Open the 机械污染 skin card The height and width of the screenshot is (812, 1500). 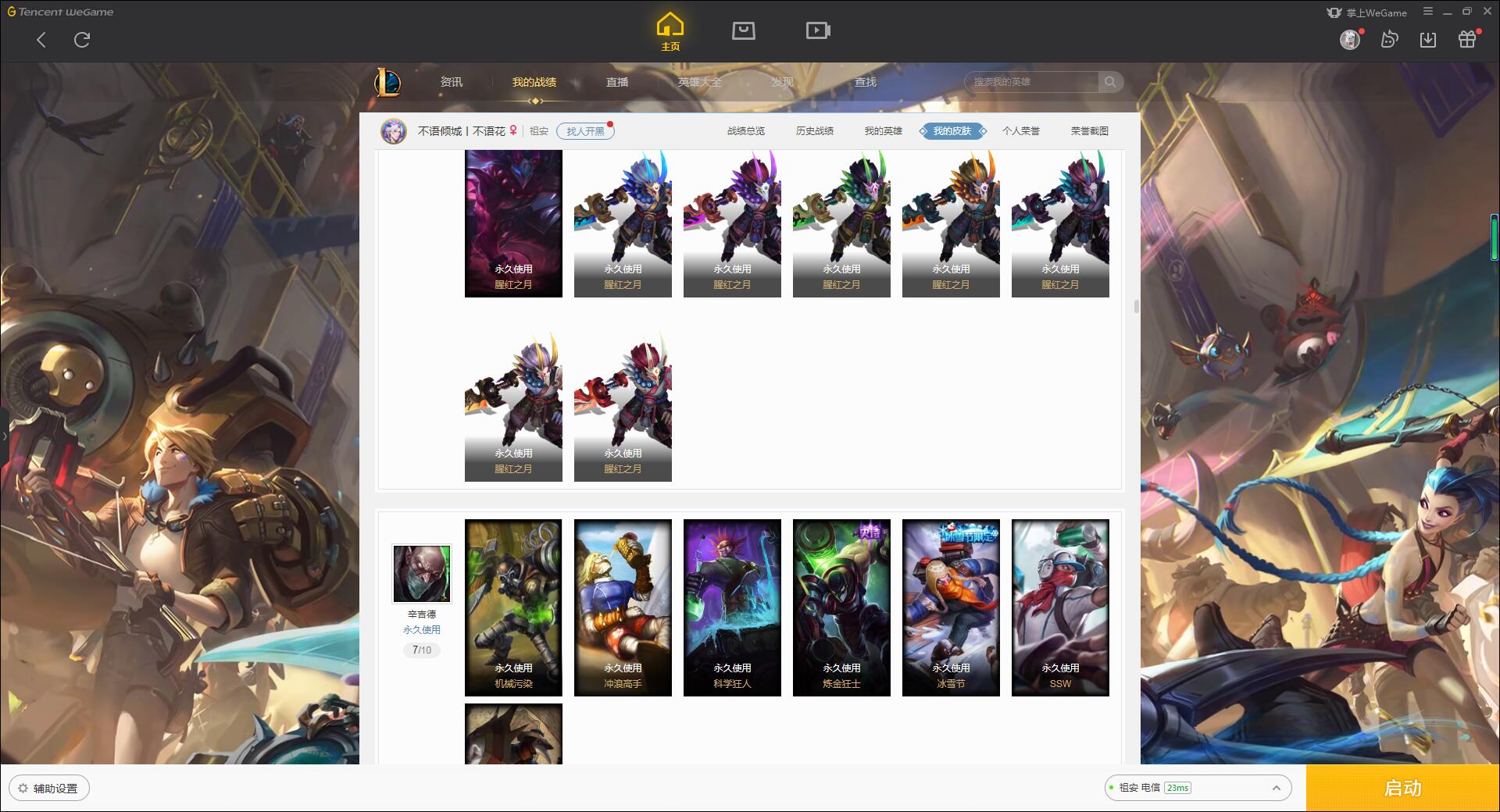coord(513,607)
